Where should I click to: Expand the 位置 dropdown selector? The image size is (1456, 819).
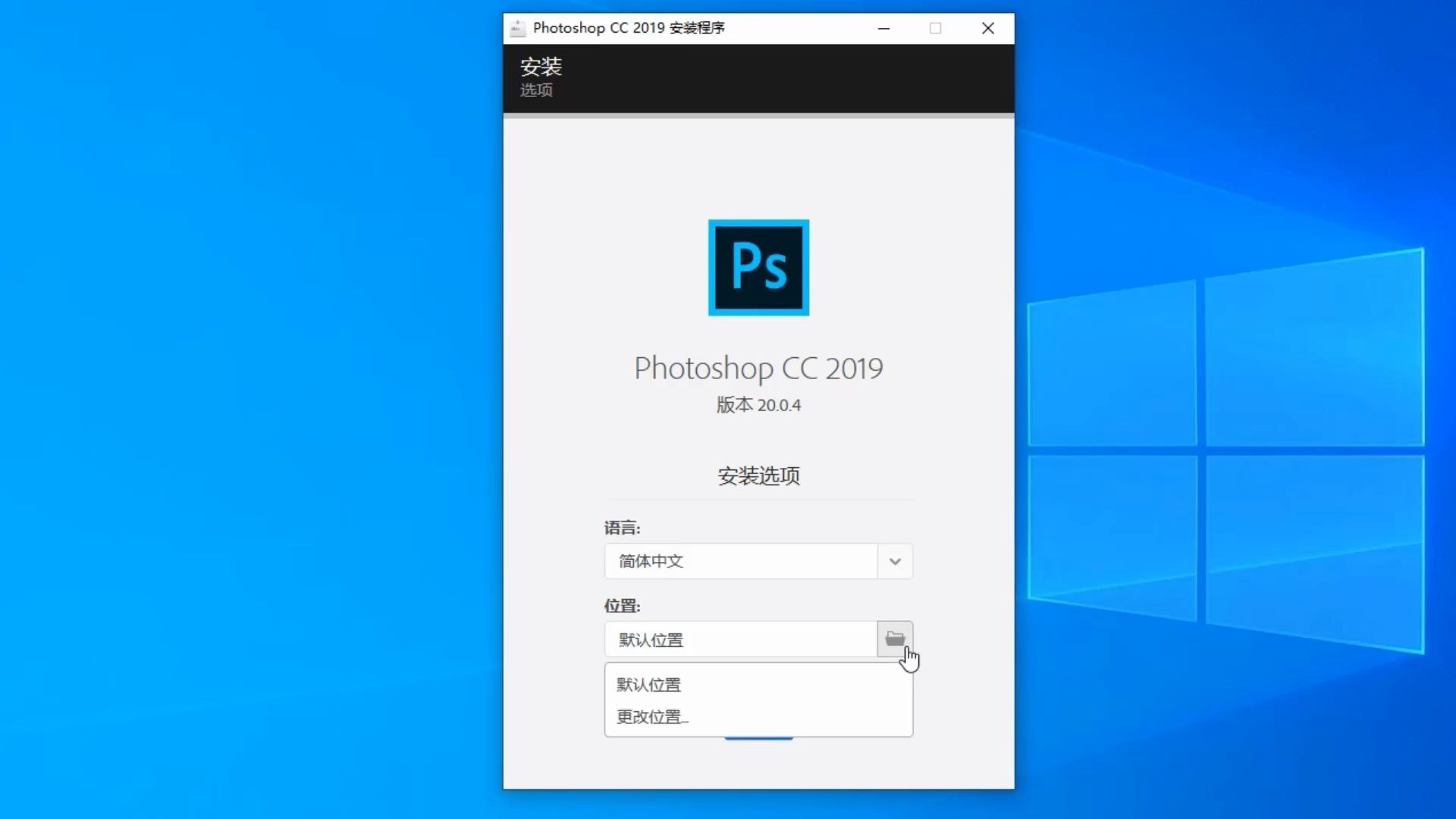click(x=893, y=639)
